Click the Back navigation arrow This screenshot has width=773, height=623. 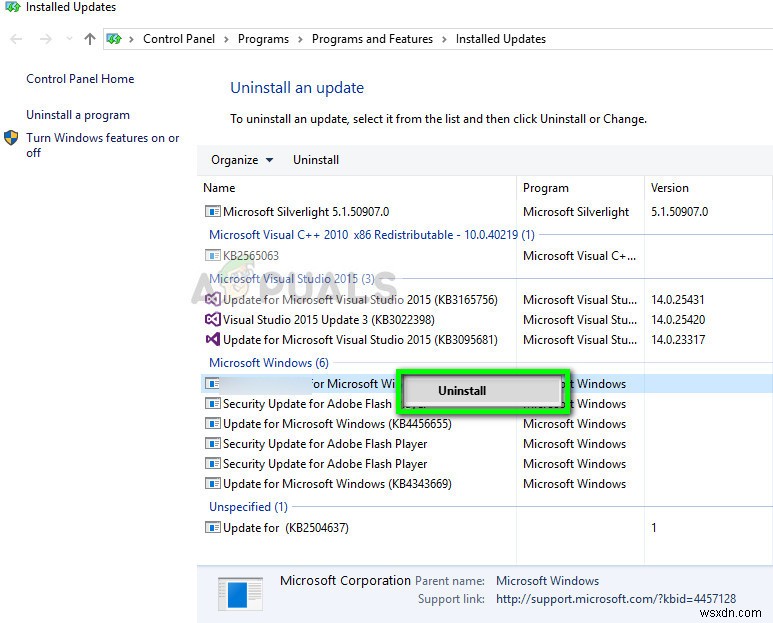(x=16, y=39)
